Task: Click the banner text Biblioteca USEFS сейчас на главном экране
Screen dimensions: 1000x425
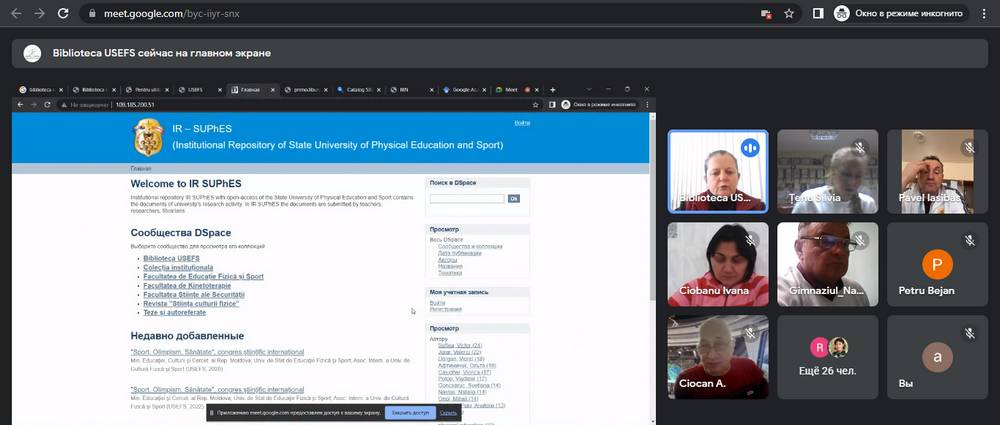Action: pos(162,54)
